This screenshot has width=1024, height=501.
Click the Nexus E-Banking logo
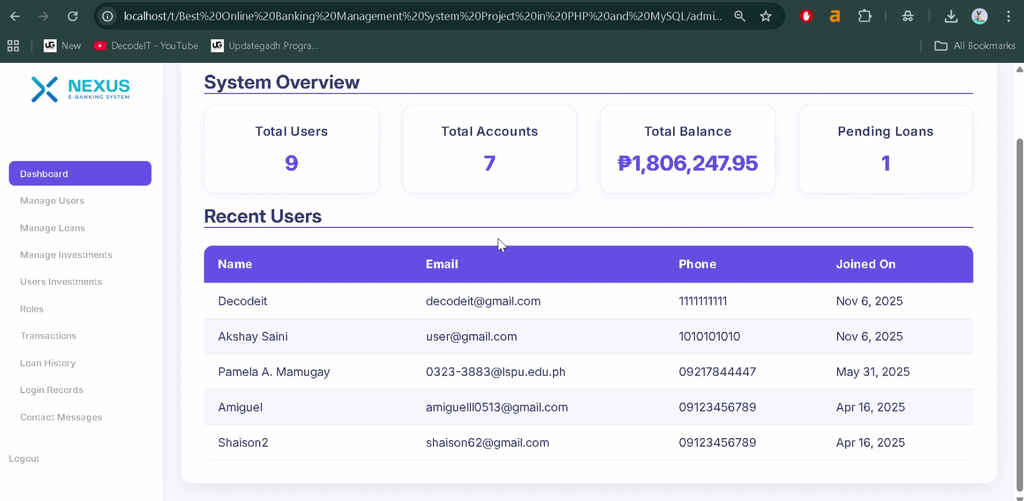pos(81,89)
